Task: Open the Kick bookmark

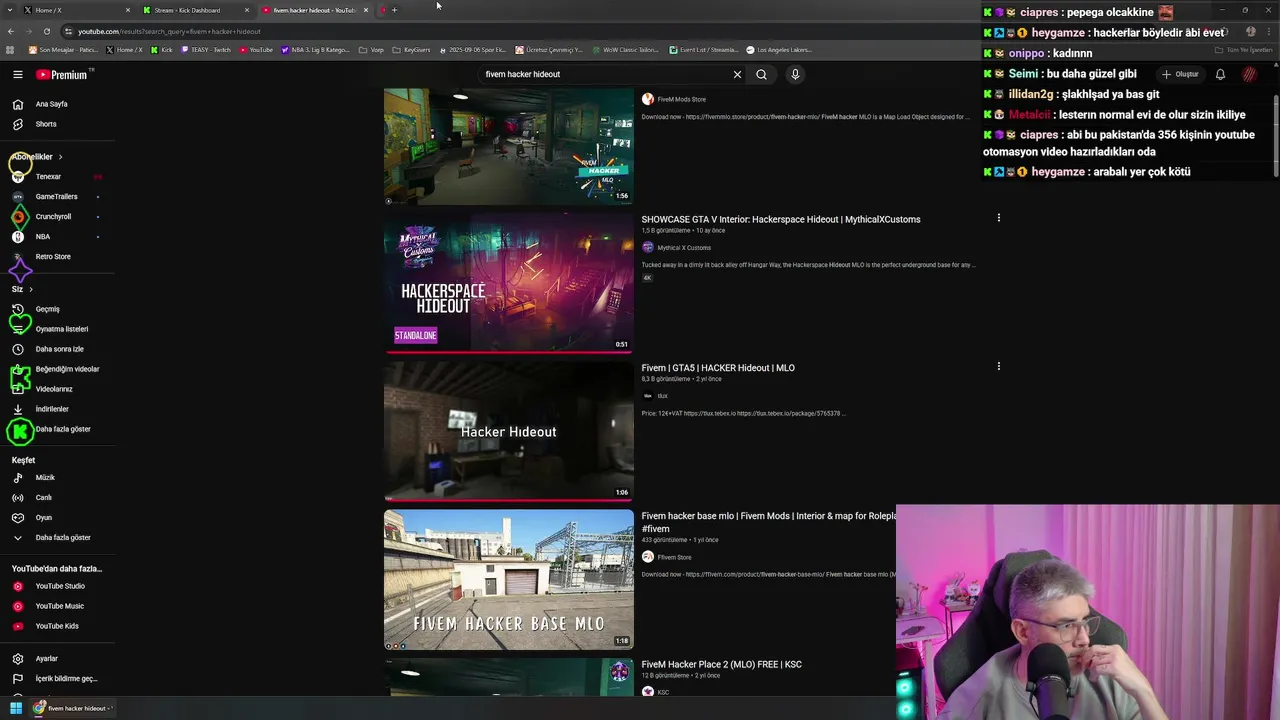Action: point(162,49)
